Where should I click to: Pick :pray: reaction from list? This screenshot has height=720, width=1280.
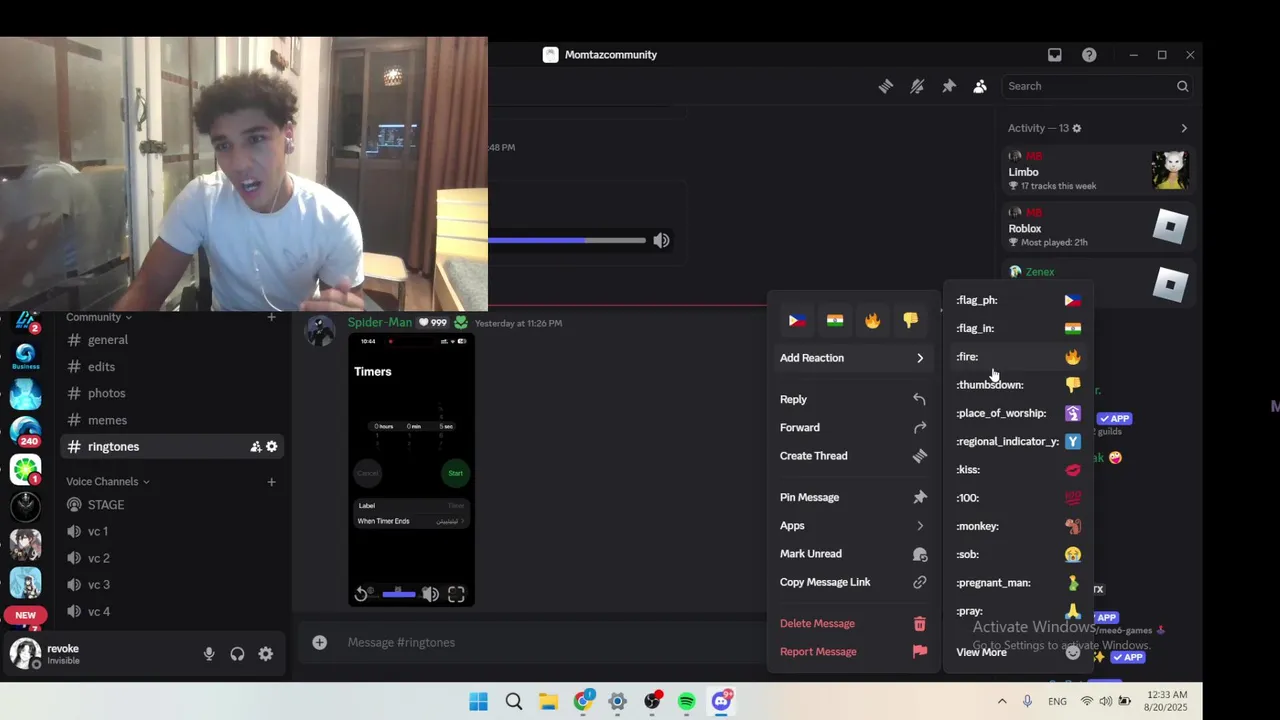coord(1018,611)
